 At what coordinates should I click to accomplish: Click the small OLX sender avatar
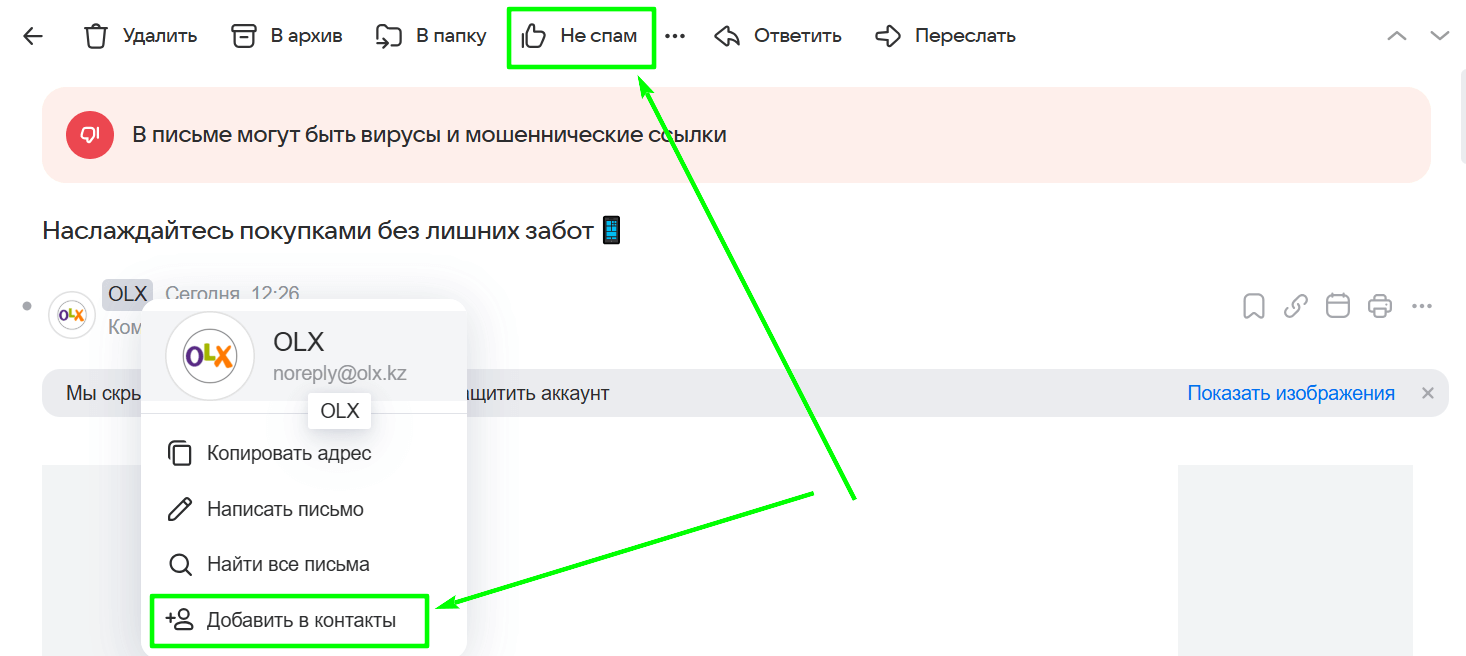pyautogui.click(x=71, y=315)
